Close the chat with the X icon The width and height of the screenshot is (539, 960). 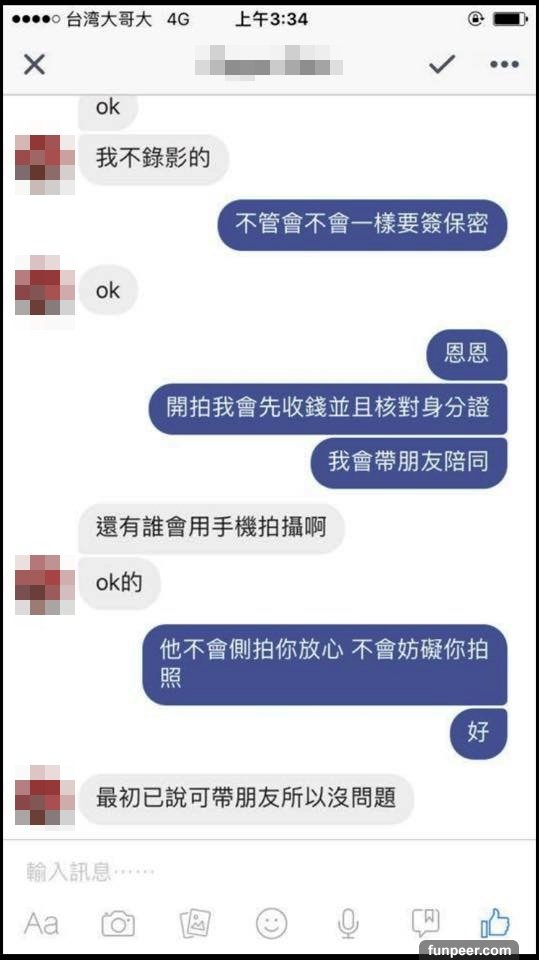point(34,64)
